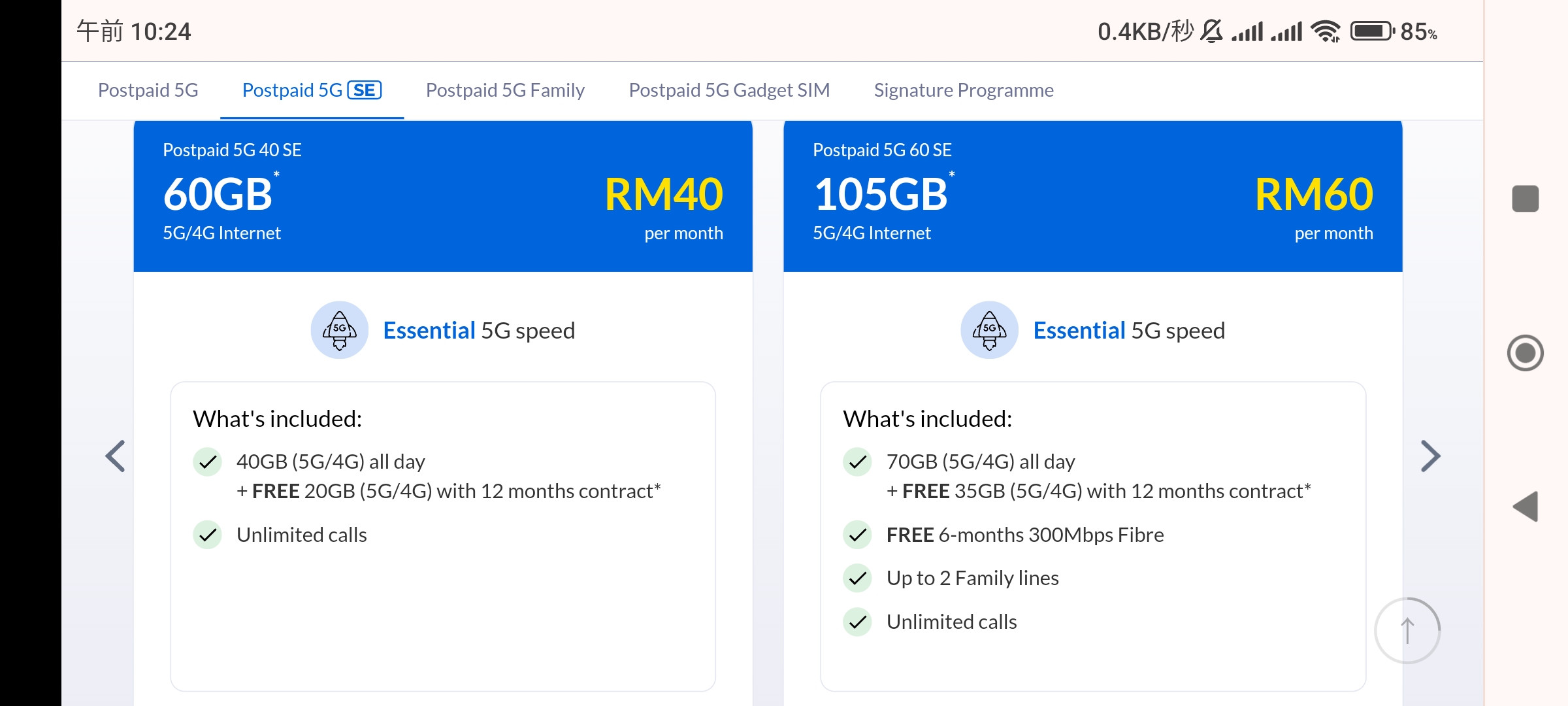Tap the Android home circle button
The width and height of the screenshot is (1568, 706).
1526,353
